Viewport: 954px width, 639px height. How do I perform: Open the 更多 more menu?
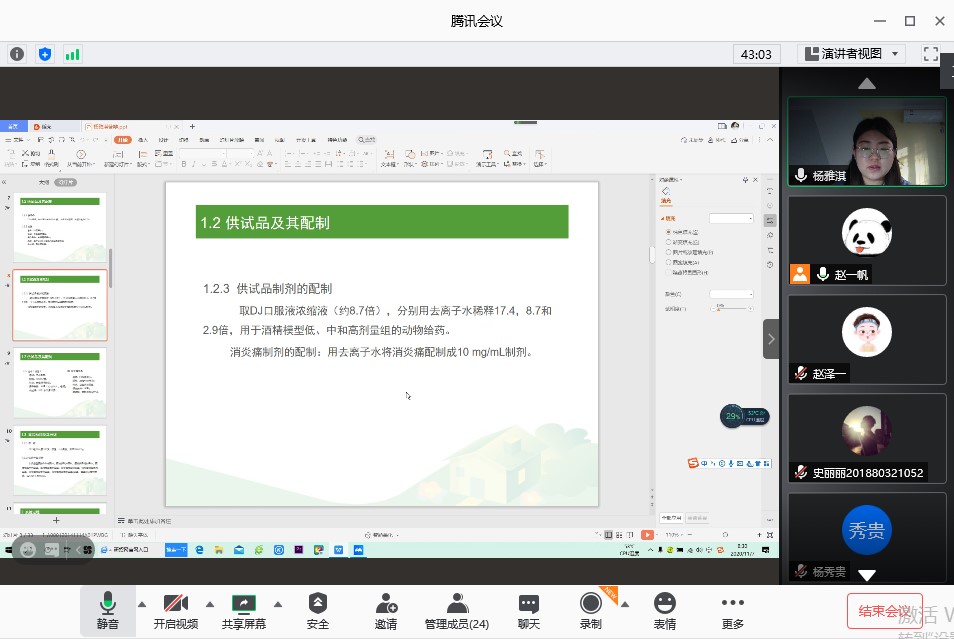pyautogui.click(x=732, y=611)
